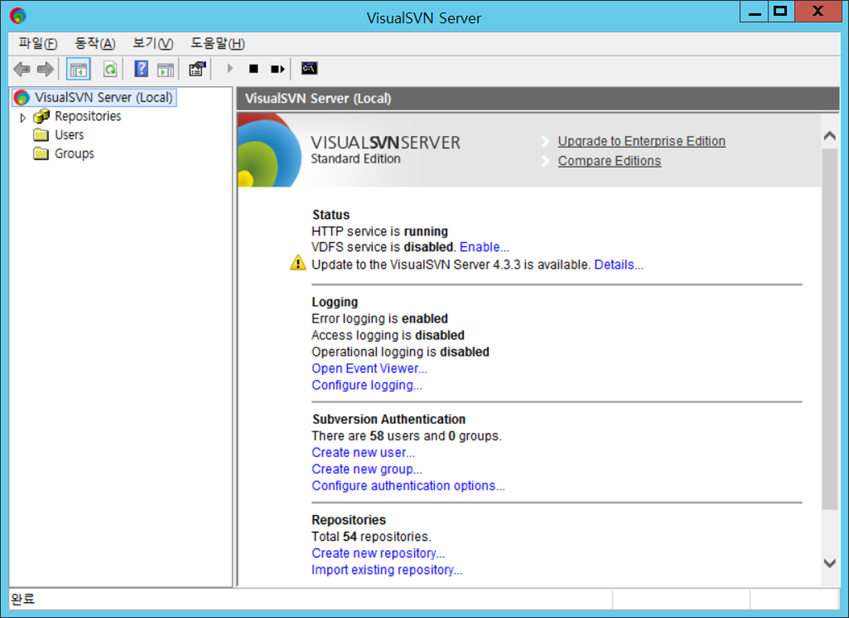Click scrollbar up arrow in details pane
The height and width of the screenshot is (618, 849).
point(829,135)
